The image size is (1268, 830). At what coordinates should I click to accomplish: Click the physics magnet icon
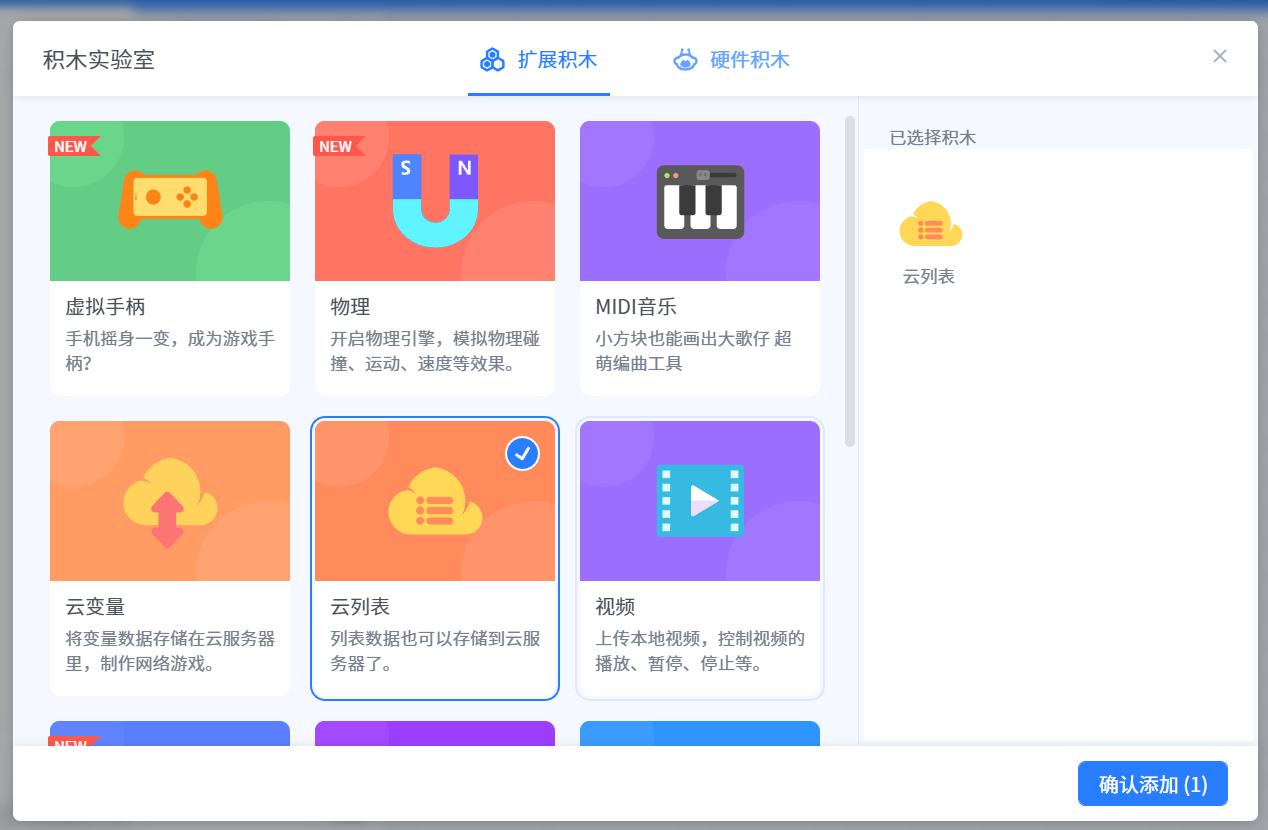pos(435,201)
